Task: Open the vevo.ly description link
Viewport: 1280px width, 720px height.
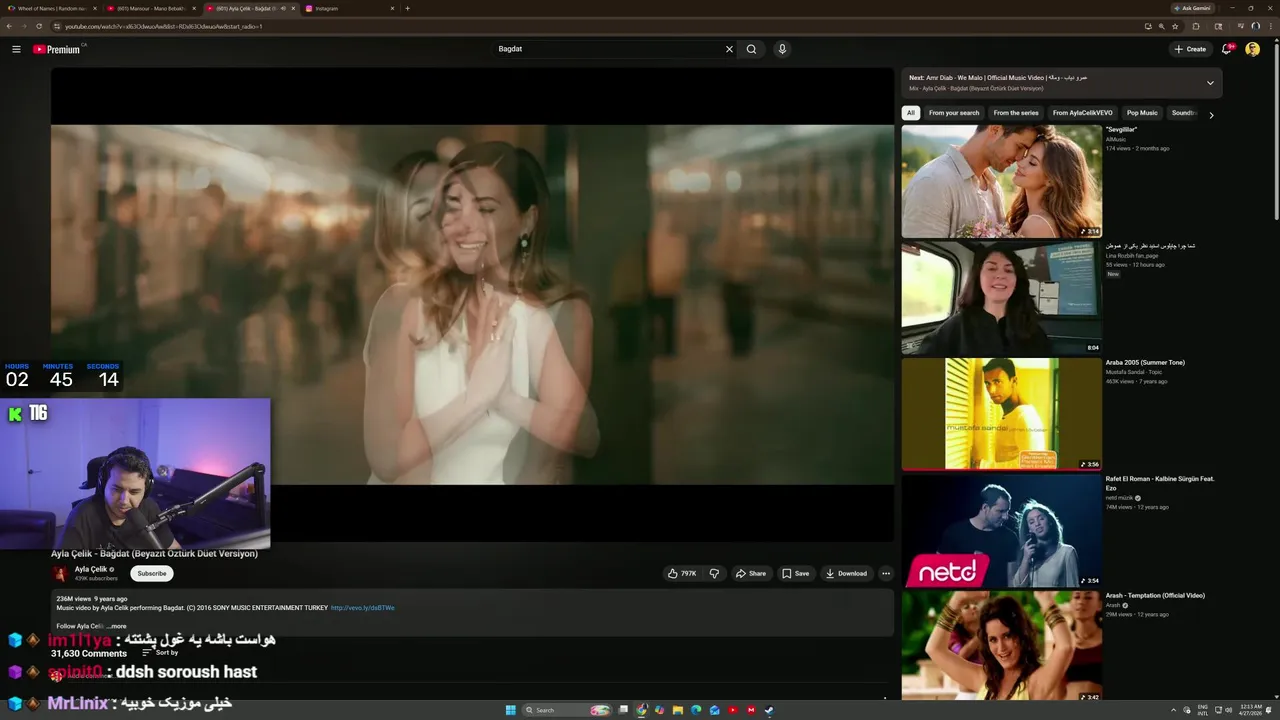Action: tap(362, 608)
